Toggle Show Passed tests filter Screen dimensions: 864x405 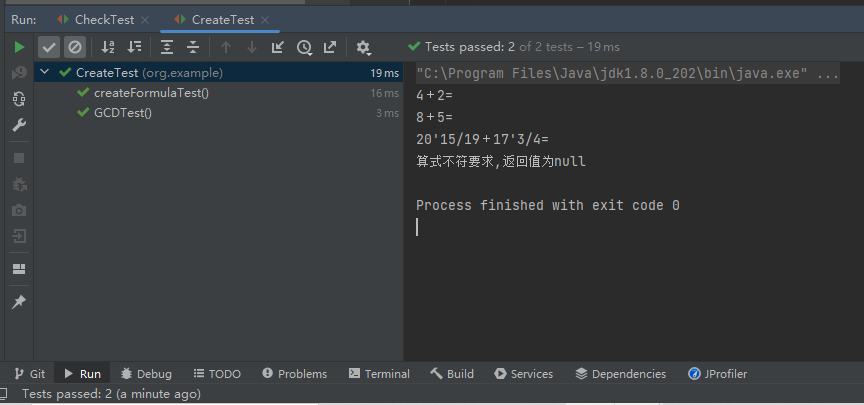tap(48, 47)
